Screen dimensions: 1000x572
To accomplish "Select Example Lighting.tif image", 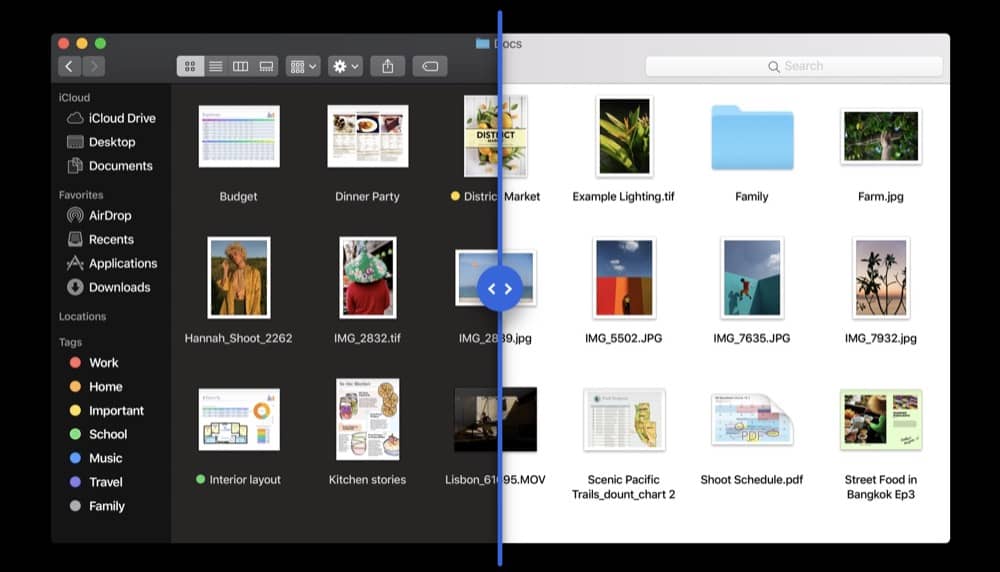I will point(624,136).
